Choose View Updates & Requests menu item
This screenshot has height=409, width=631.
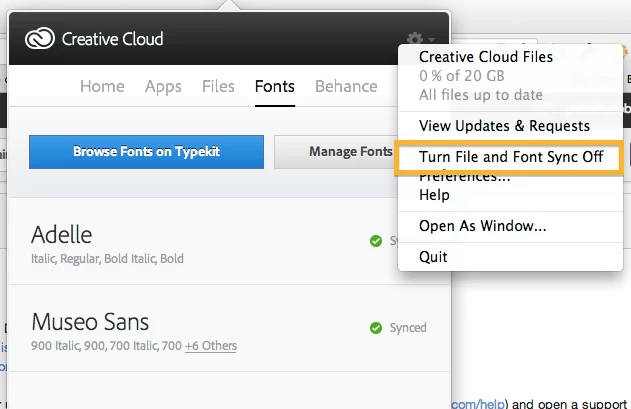pyautogui.click(x=504, y=126)
